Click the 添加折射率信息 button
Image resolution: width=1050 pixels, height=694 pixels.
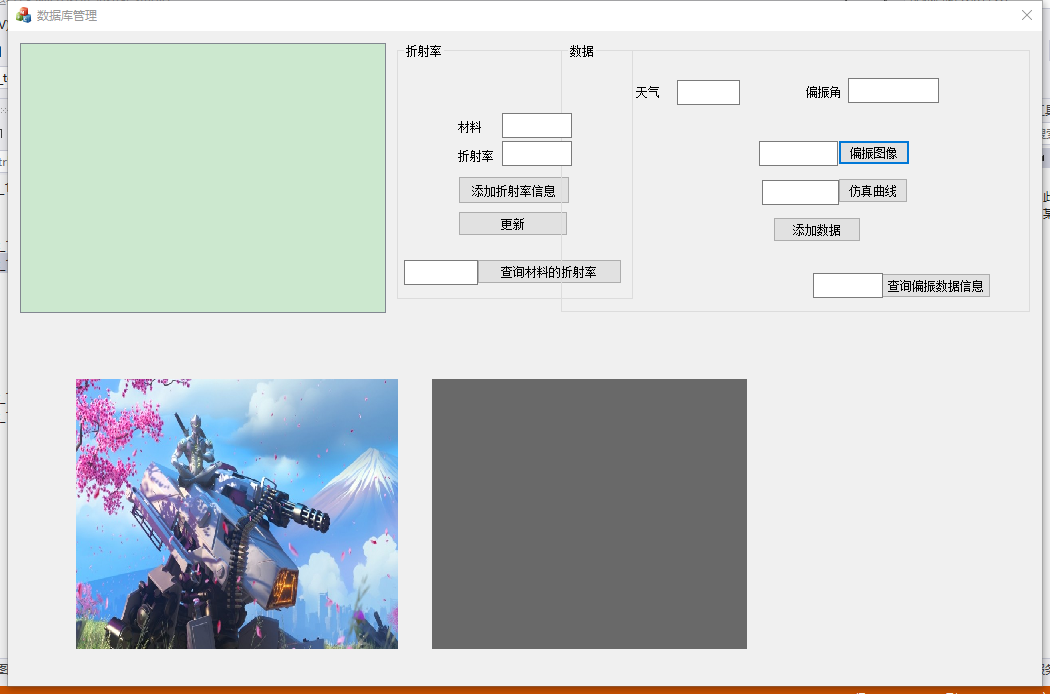click(x=514, y=190)
